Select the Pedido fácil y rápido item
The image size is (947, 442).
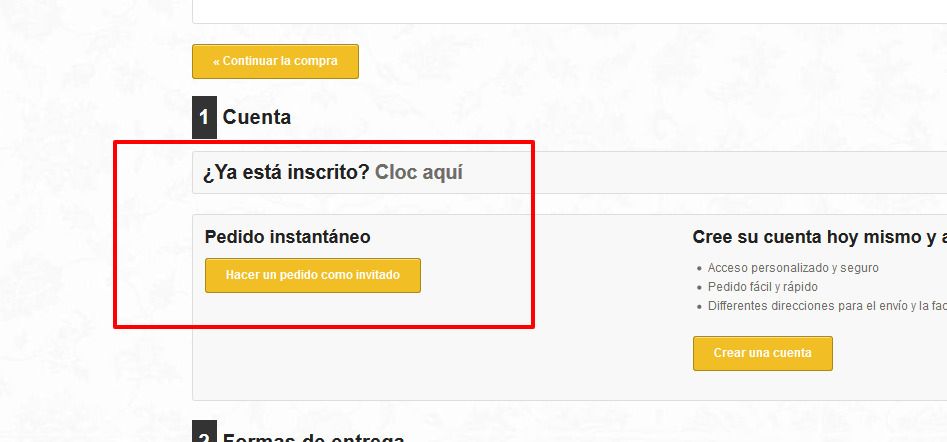(763, 287)
